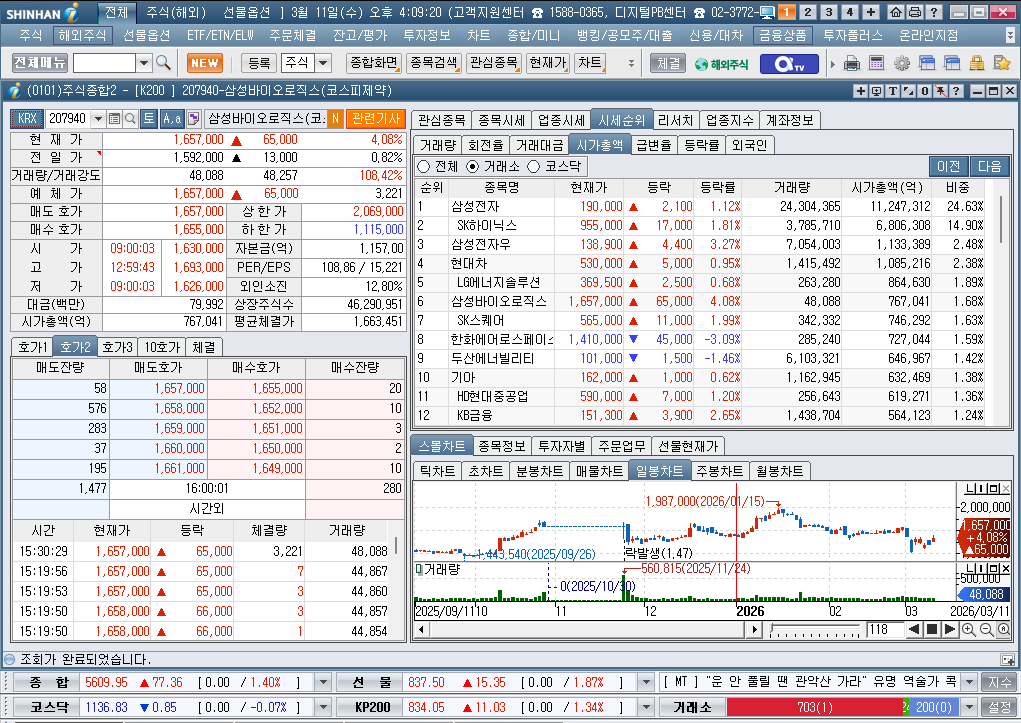This screenshot has height=723, width=1021.
Task: Click the orange N badge beside the stock name
Action: point(335,119)
